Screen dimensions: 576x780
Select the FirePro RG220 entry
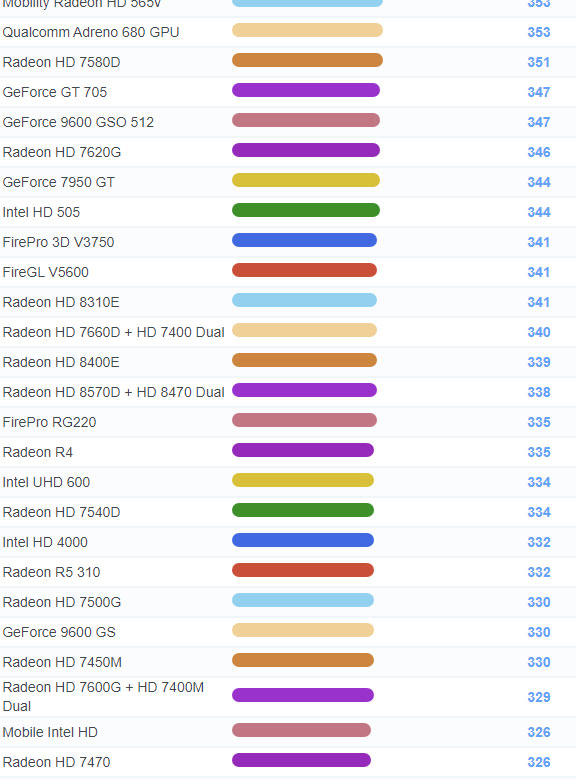pyautogui.click(x=49, y=422)
